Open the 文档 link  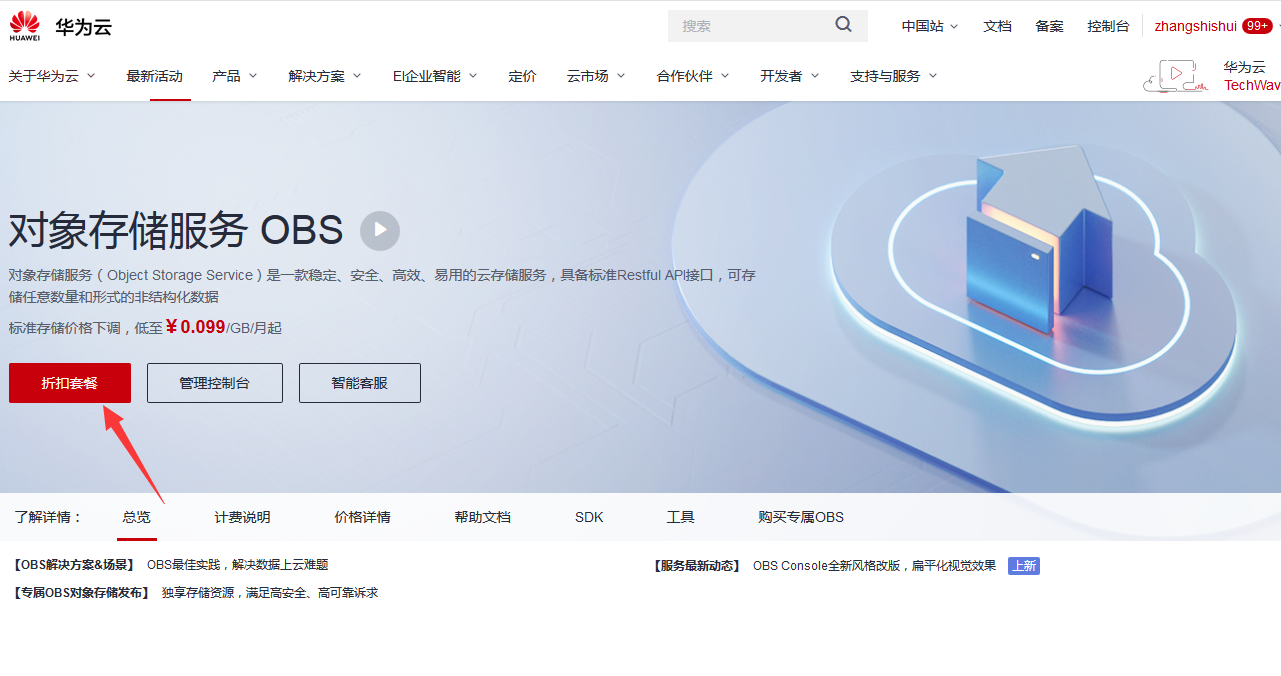pyautogui.click(x=998, y=26)
